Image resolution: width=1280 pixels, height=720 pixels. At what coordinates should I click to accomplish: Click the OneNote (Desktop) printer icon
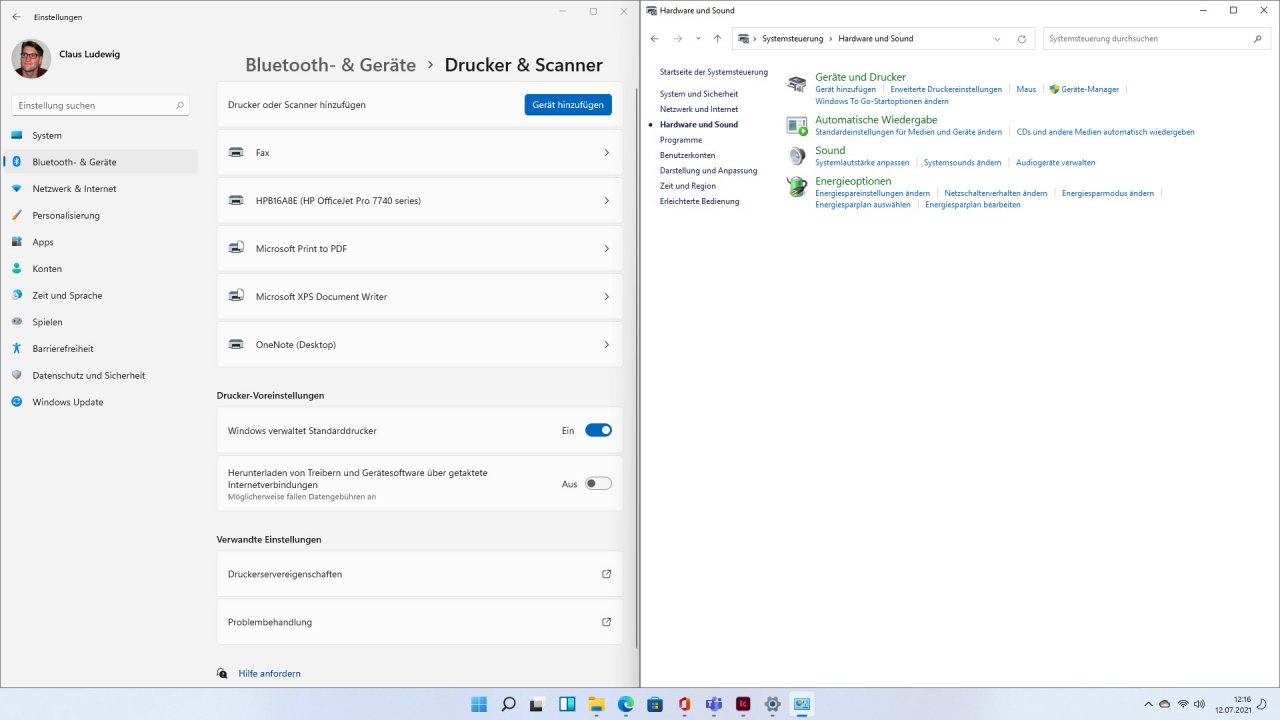point(236,344)
